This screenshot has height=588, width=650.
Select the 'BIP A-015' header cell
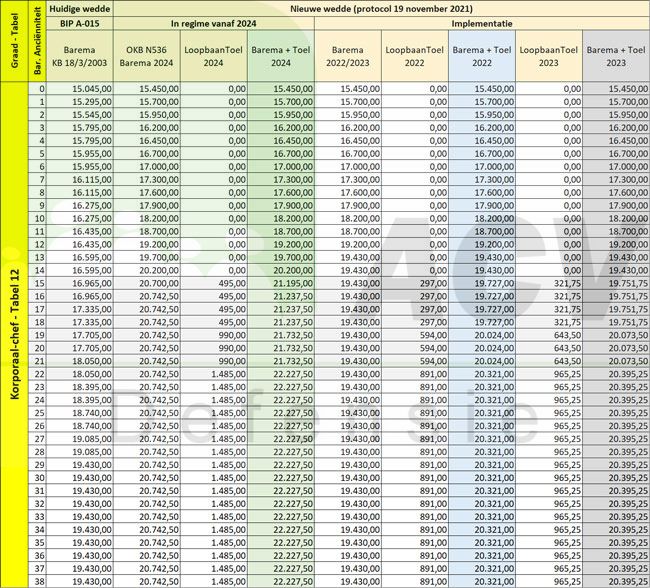[x=80, y=23]
